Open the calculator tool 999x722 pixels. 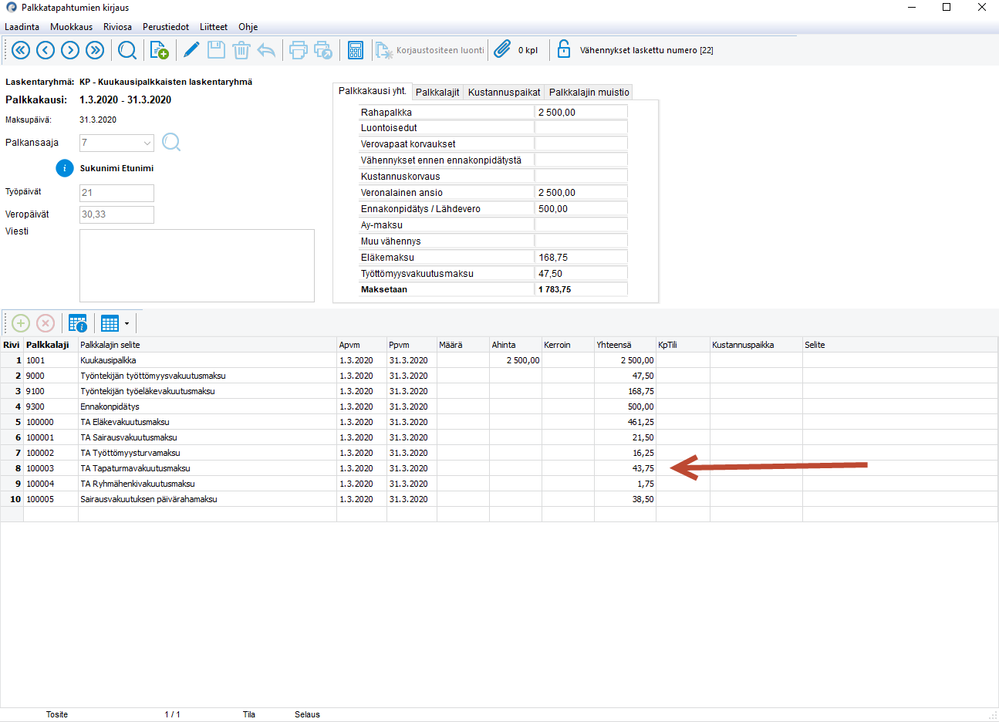click(x=355, y=50)
